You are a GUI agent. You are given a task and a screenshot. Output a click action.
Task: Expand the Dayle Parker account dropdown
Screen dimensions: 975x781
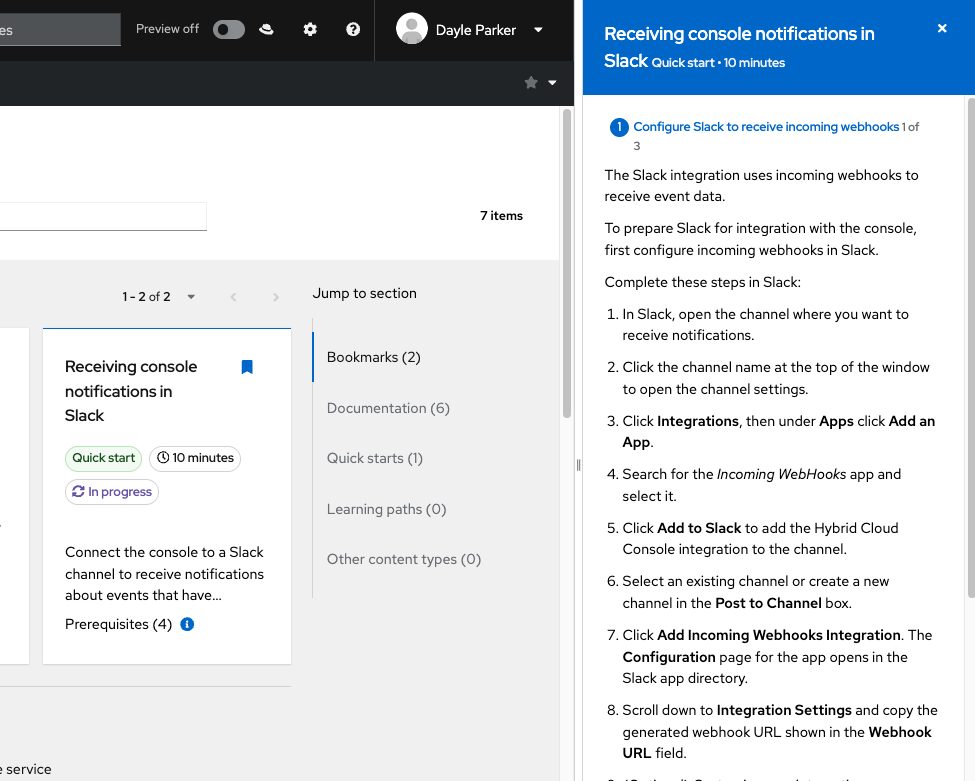[538, 30]
